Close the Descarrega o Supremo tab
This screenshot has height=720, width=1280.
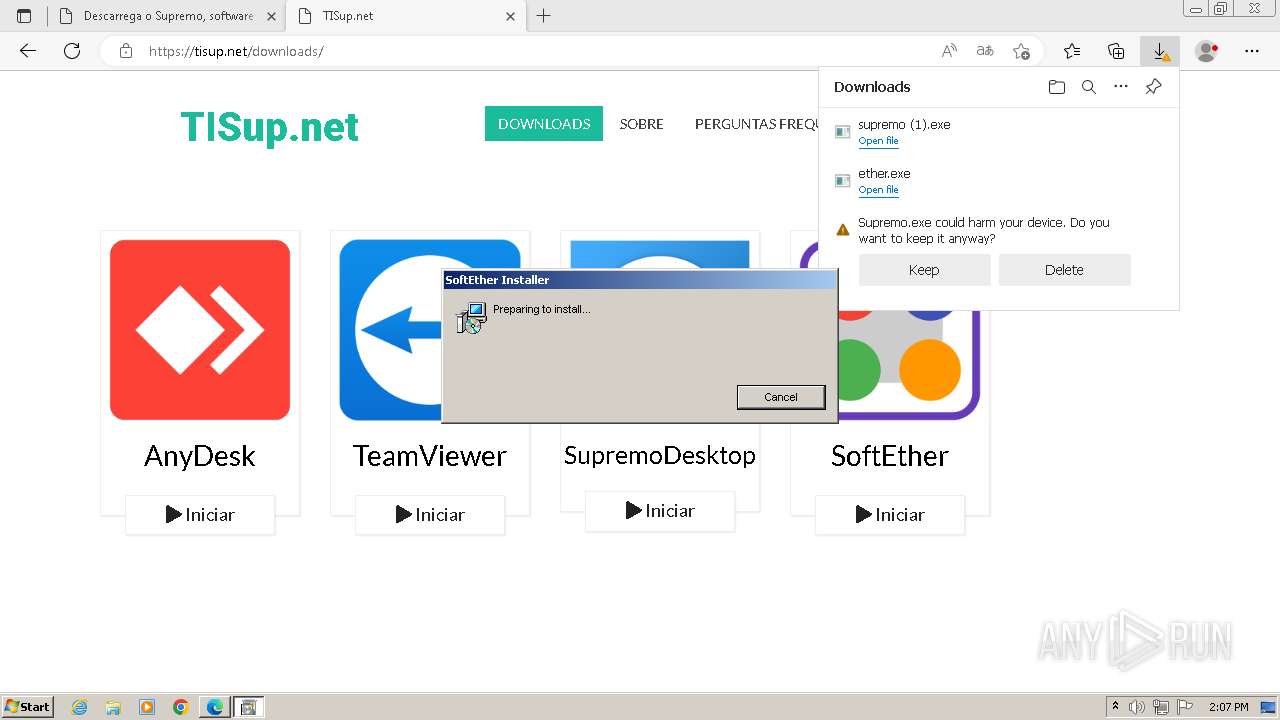(271, 16)
